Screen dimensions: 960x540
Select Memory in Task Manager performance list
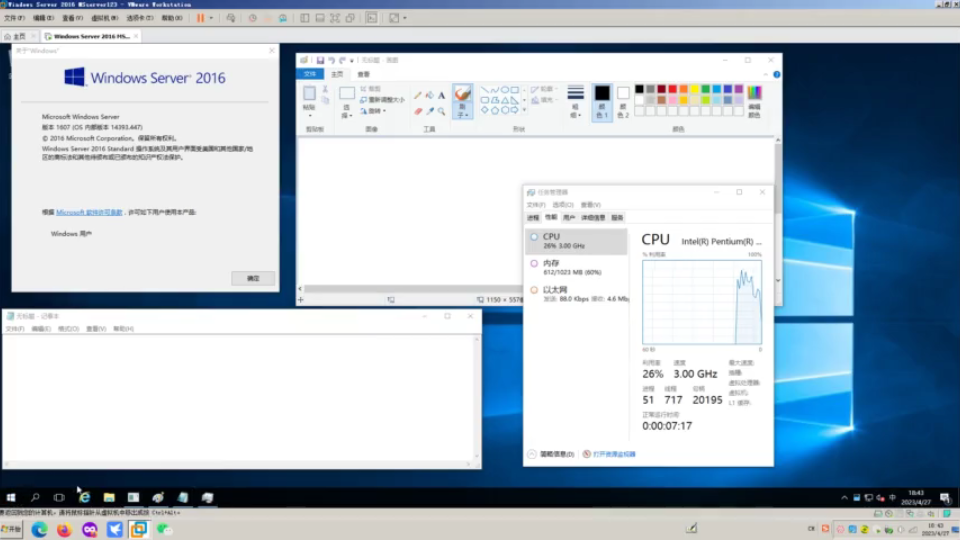pos(577,267)
